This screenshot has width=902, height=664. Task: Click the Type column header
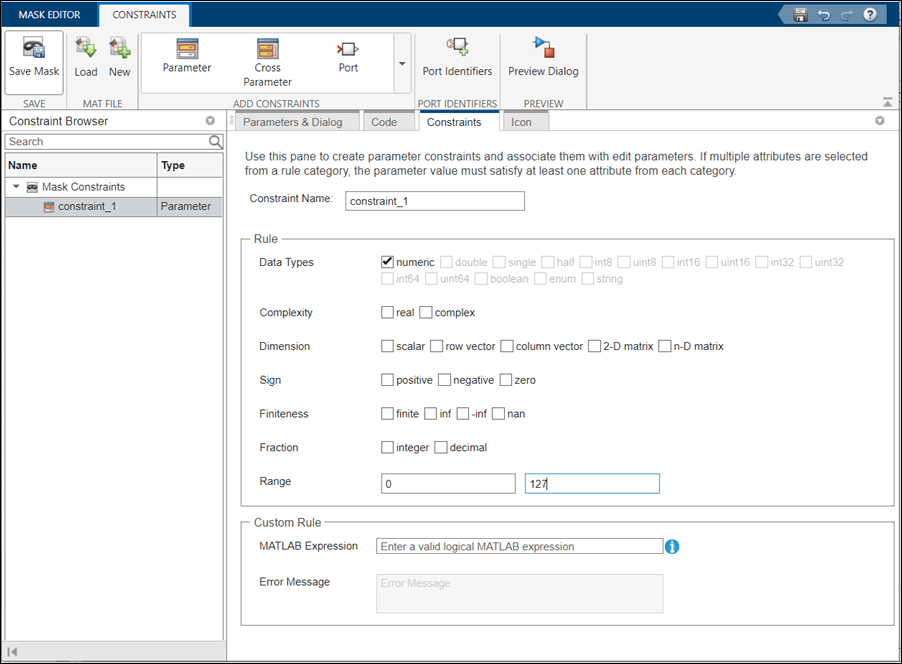[190, 165]
